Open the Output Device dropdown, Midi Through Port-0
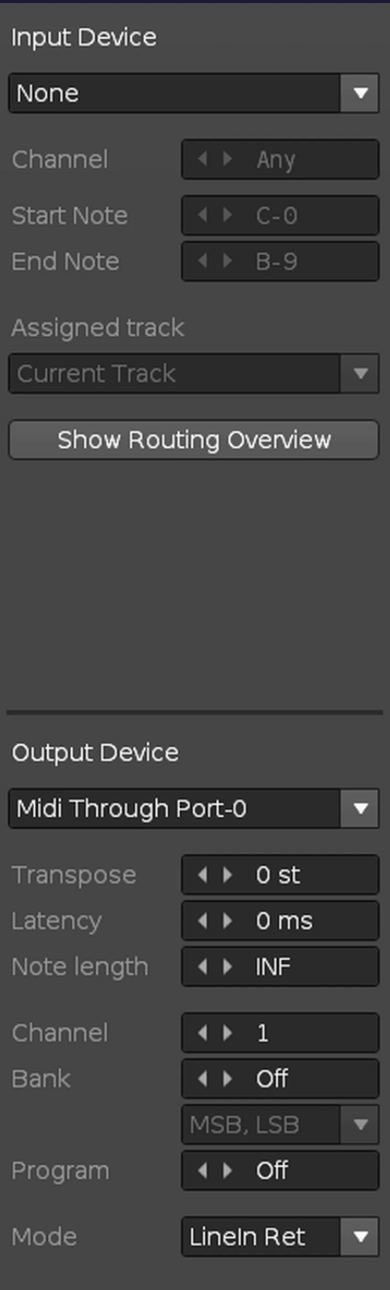The image size is (390, 1290). point(194,809)
